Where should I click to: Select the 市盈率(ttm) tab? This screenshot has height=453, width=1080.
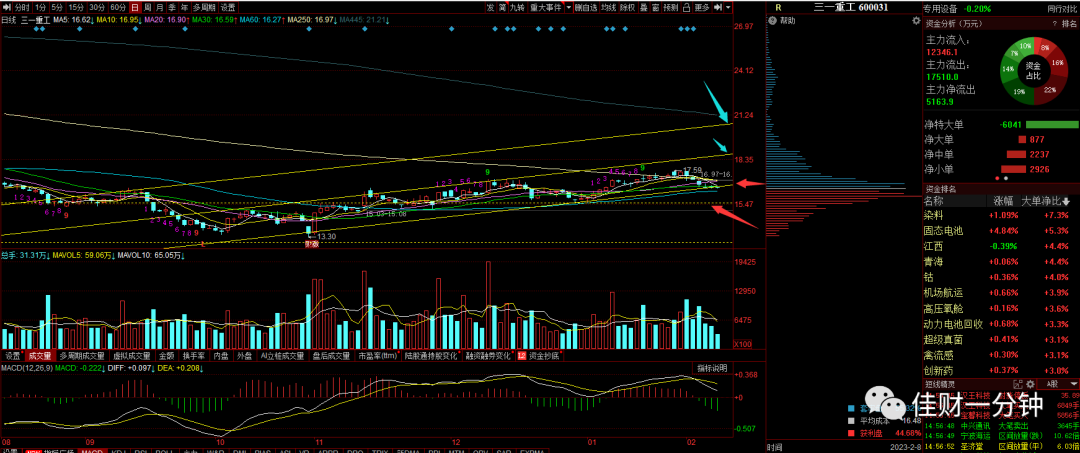pos(378,357)
